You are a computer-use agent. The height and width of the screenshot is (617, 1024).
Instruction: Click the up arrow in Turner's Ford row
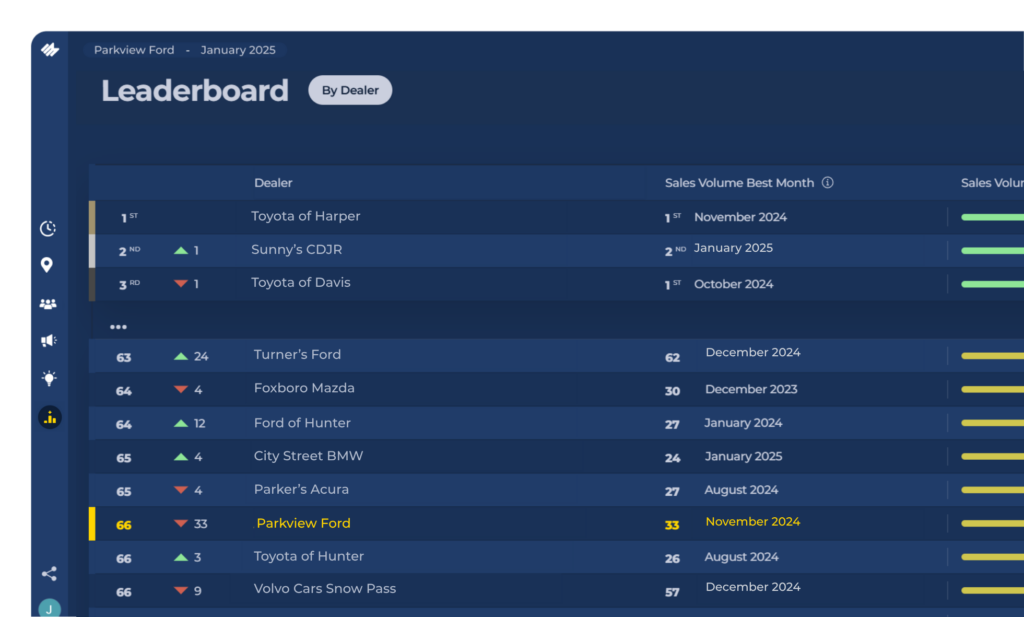tap(181, 356)
